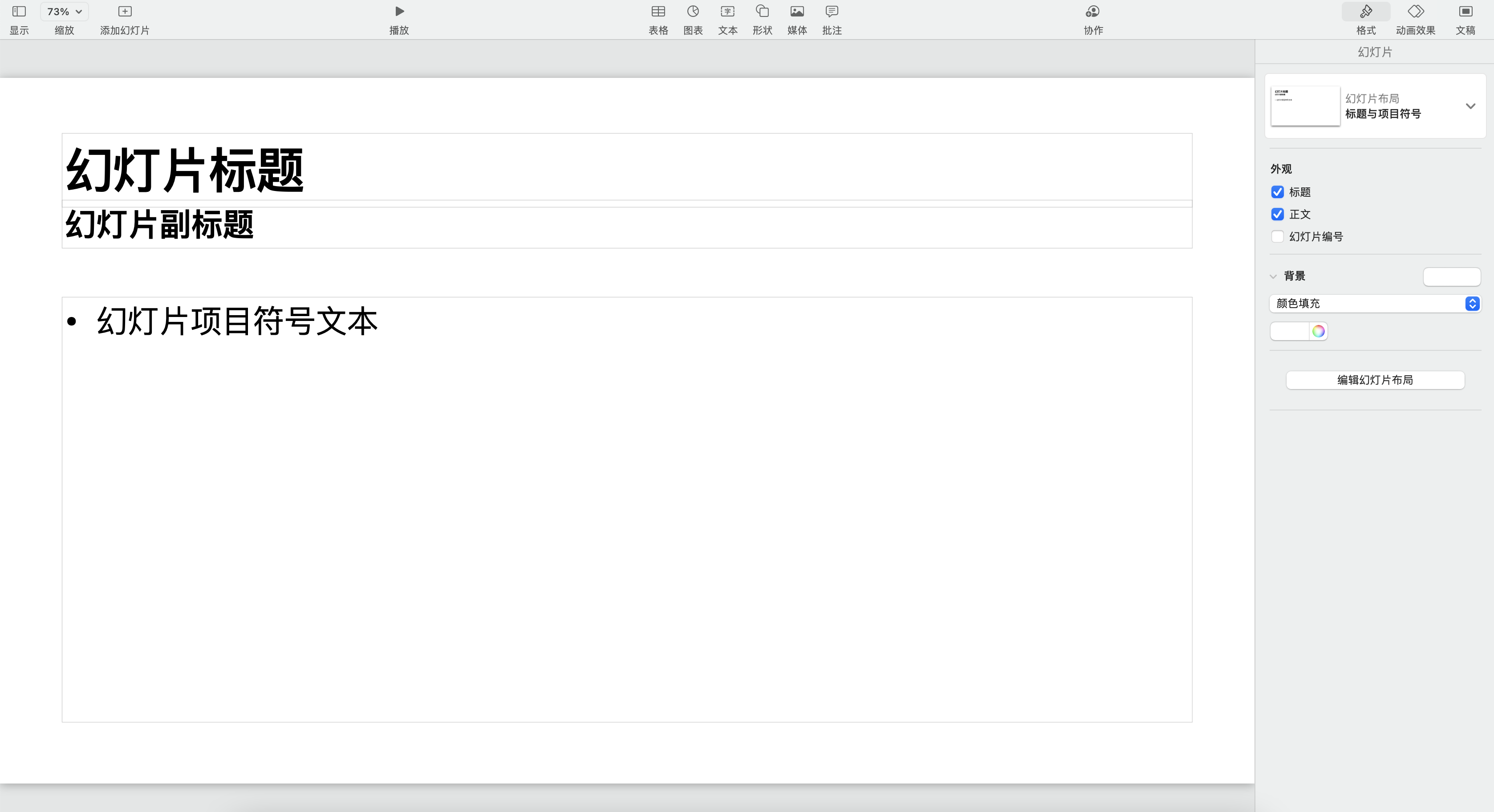
Task: Click the Add Slide (添加幻灯片) icon
Action: pos(125,12)
